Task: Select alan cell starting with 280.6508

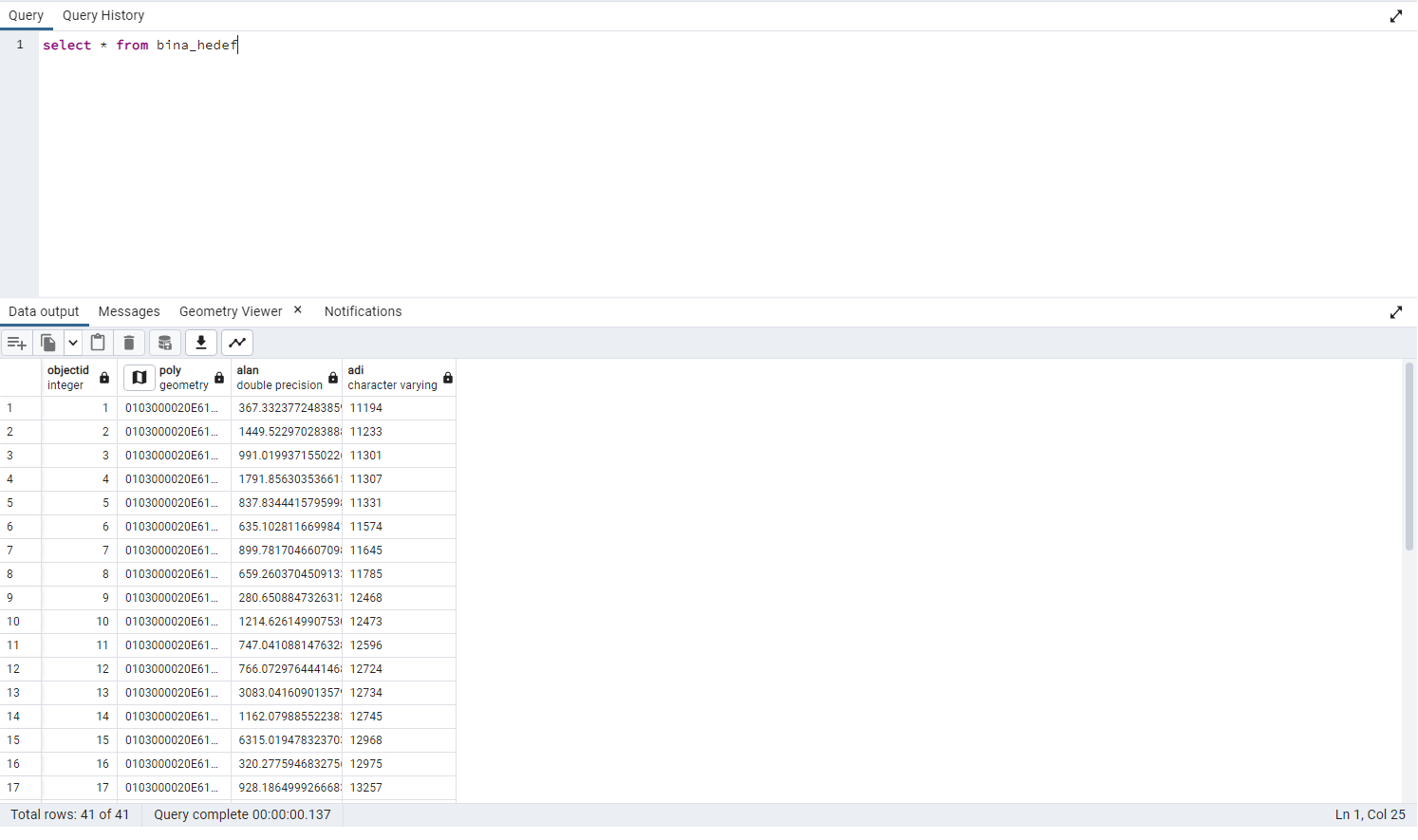Action: 287,598
